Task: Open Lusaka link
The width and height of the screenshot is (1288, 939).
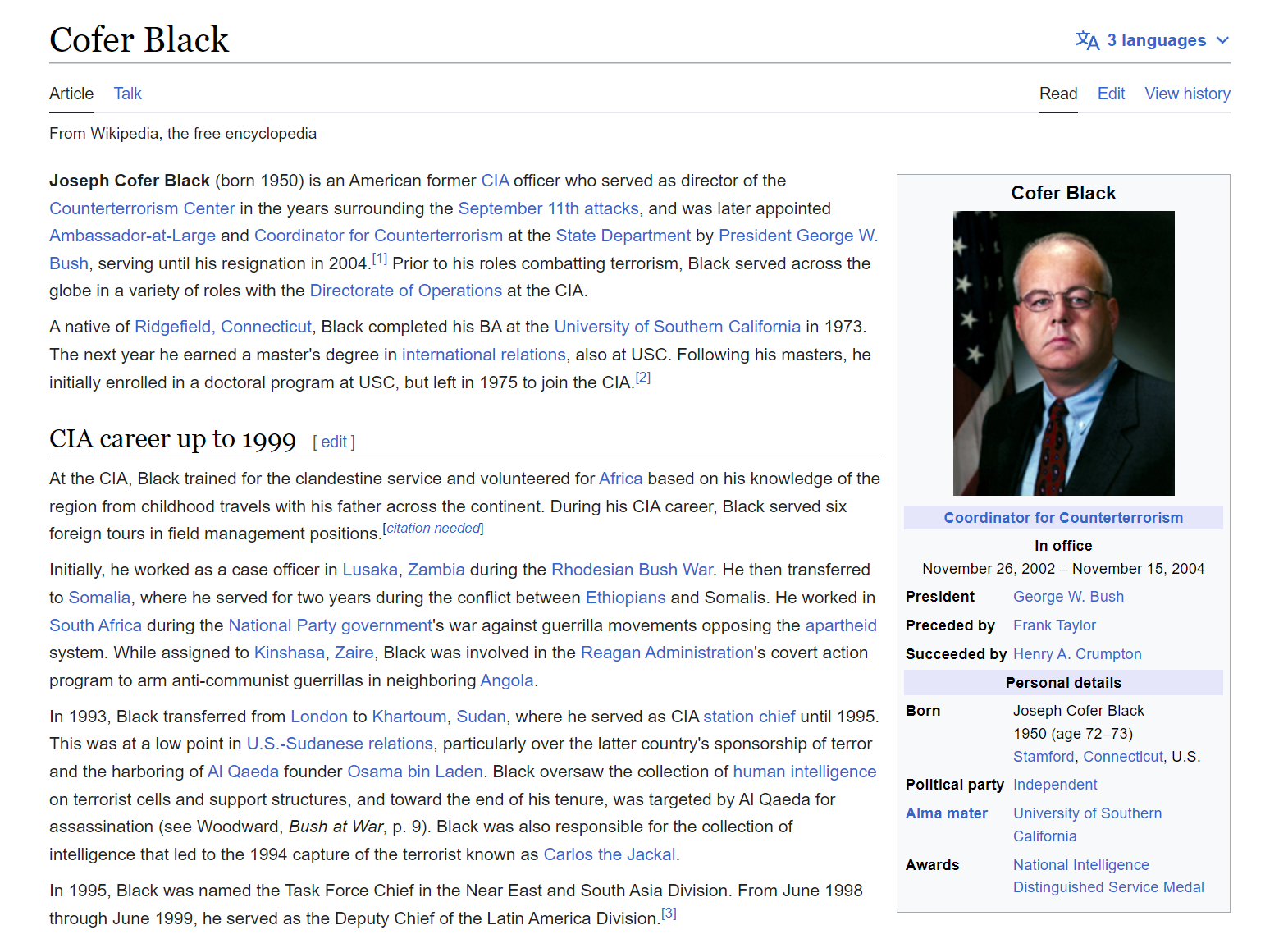Action: pyautogui.click(x=370, y=570)
